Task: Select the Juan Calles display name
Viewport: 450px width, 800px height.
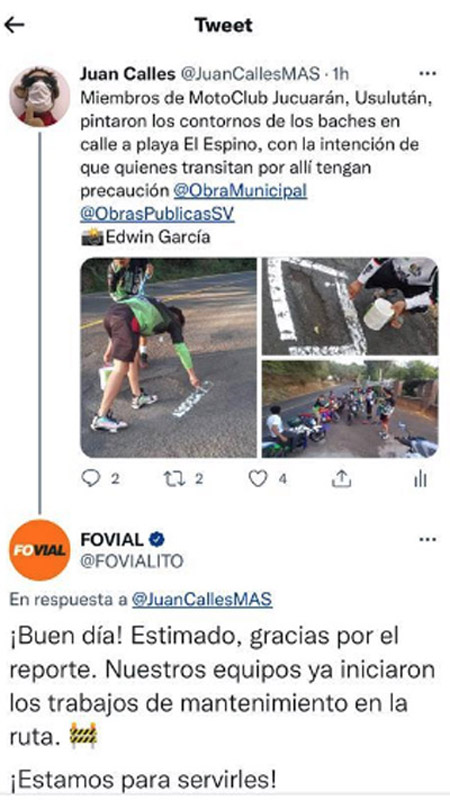Action: 128,74
